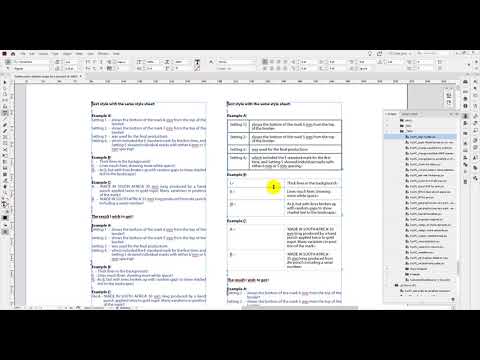480x360 pixels.
Task: Click the Align Left paragraph icon
Action: pyautogui.click(x=265, y=62)
